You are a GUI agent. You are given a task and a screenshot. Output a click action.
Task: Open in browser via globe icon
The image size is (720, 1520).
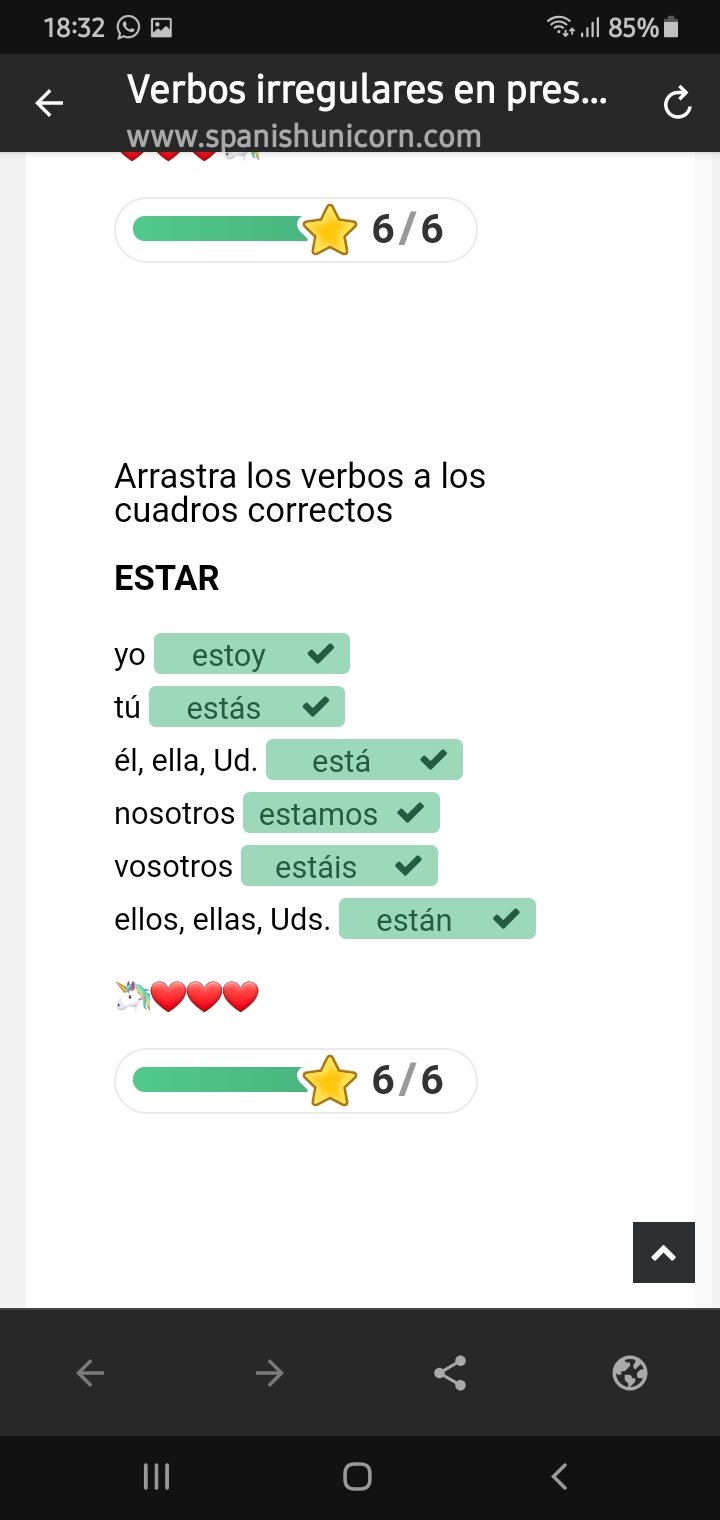pyautogui.click(x=629, y=1374)
